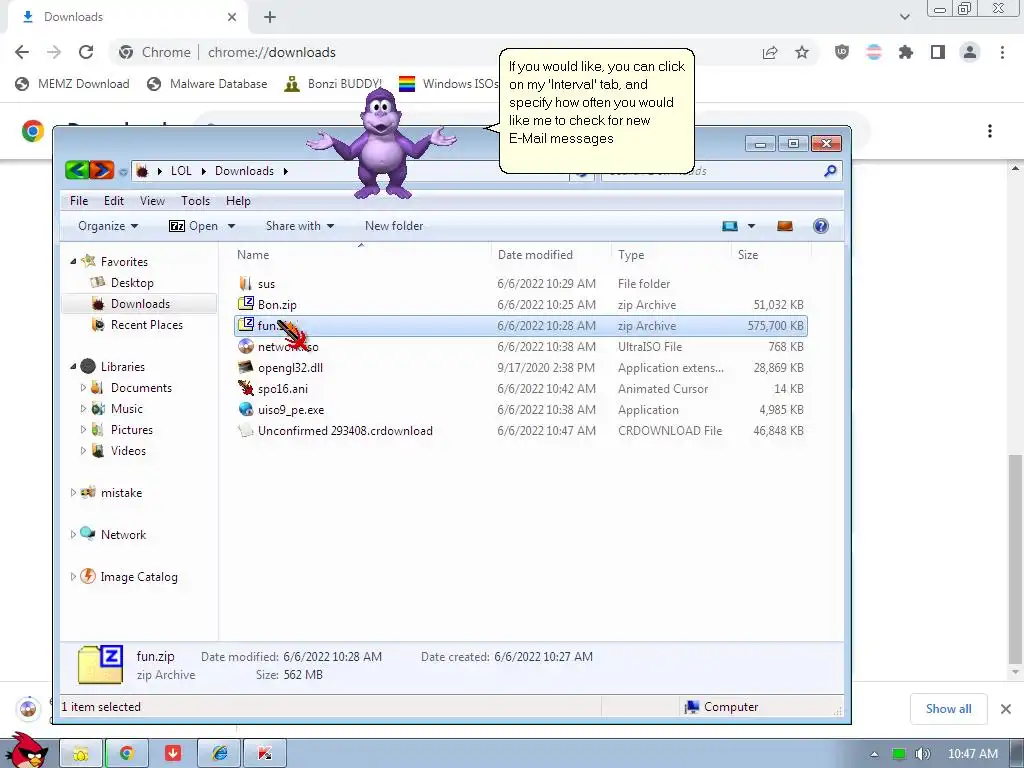Click Explorer's green back arrow button
This screenshot has width=1024, height=768.
point(77,170)
